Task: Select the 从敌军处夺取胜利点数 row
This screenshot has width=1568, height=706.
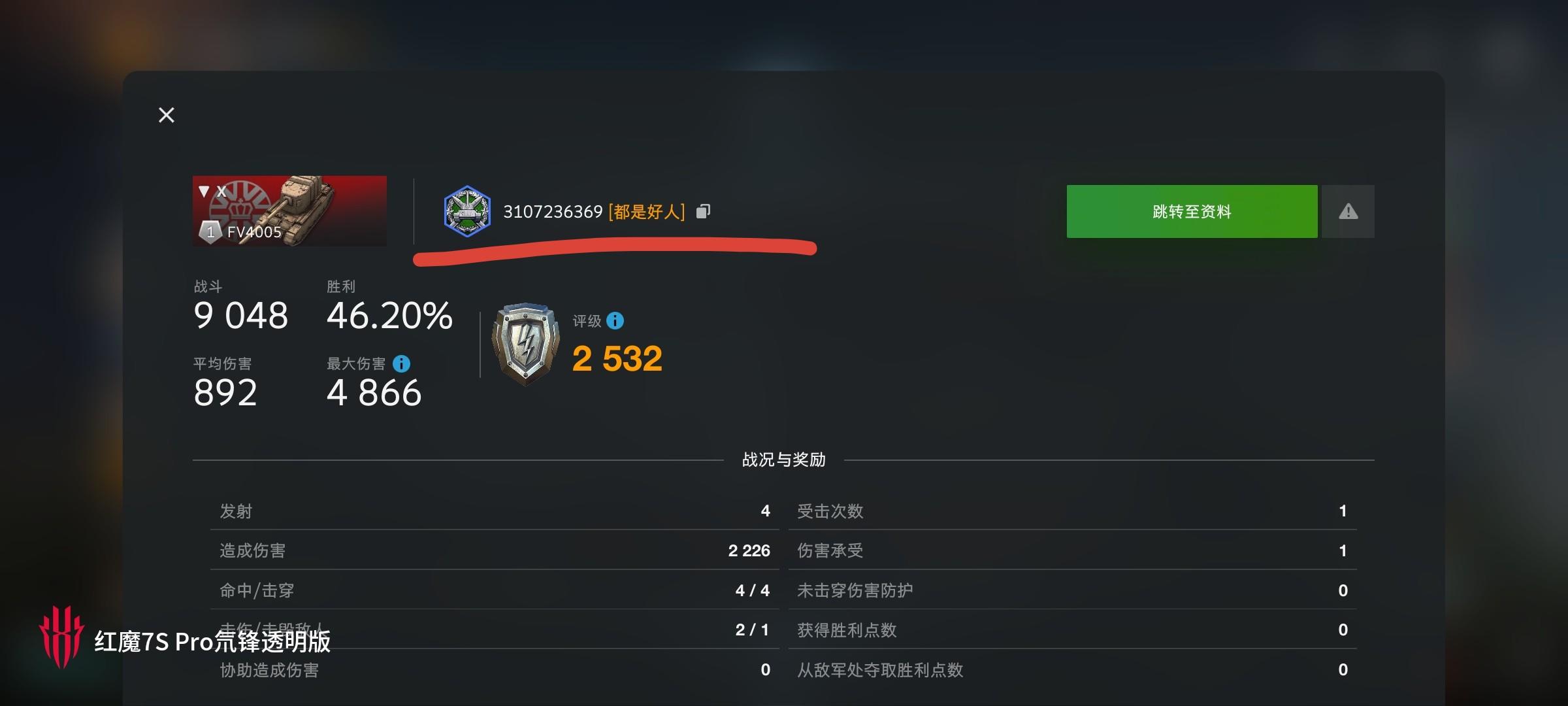Action: pos(1073,669)
